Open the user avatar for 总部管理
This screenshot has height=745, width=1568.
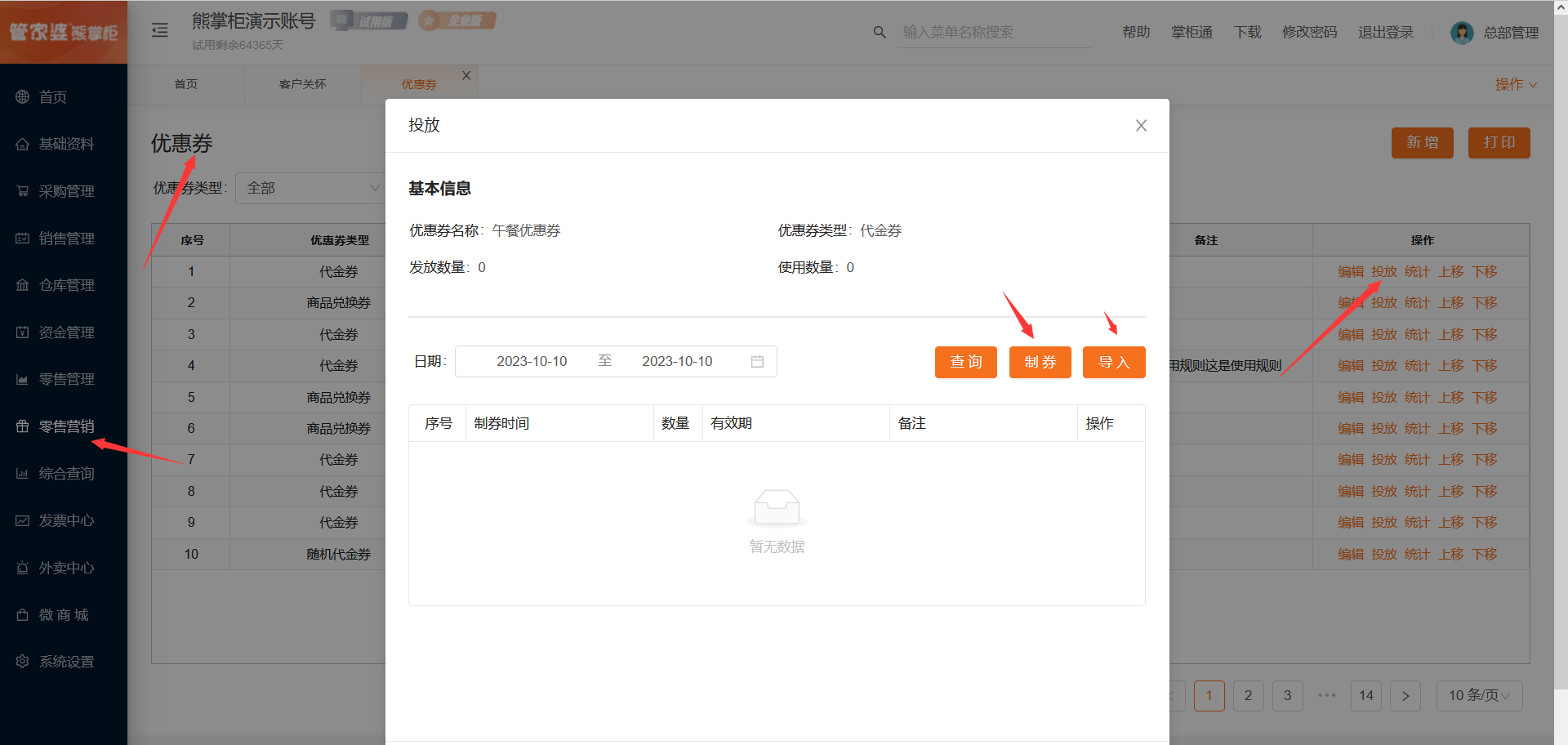[1462, 33]
